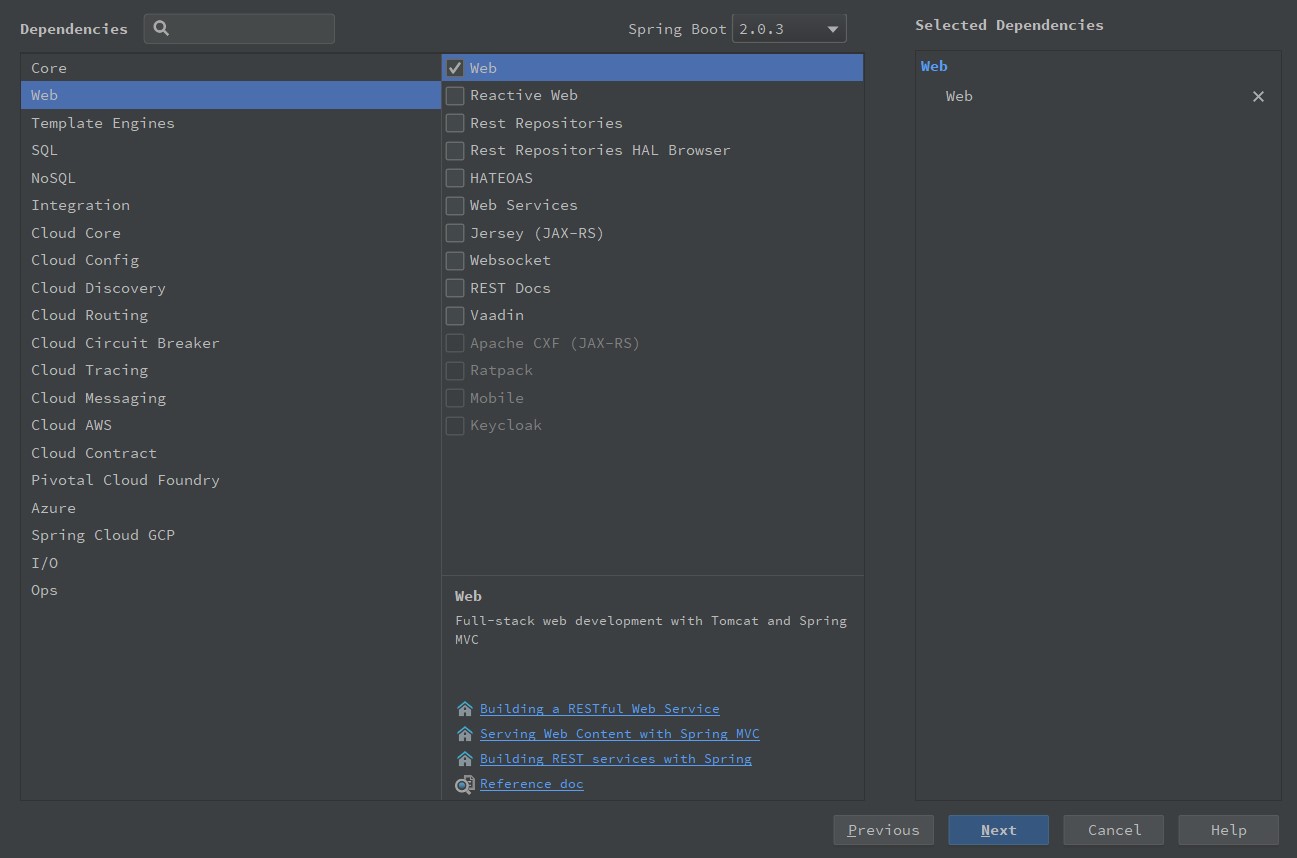Open Help for this dialog
The height and width of the screenshot is (858, 1297).
1228,830
